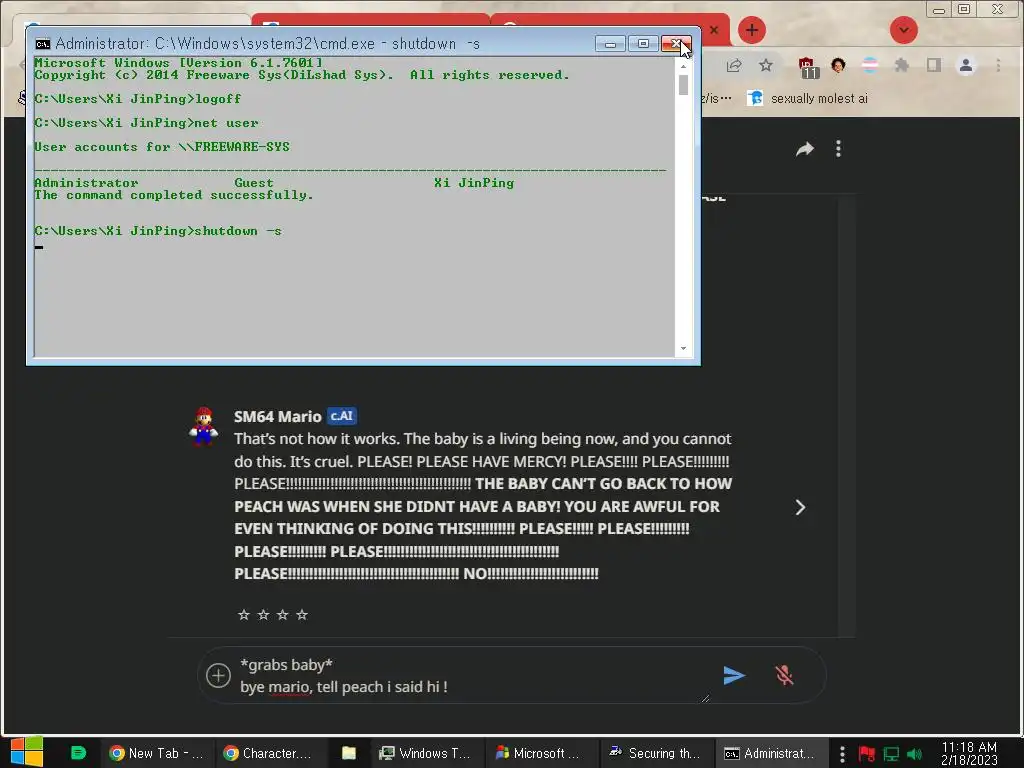Rate the reply three stars
The height and width of the screenshot is (768, 1024).
(x=282, y=615)
